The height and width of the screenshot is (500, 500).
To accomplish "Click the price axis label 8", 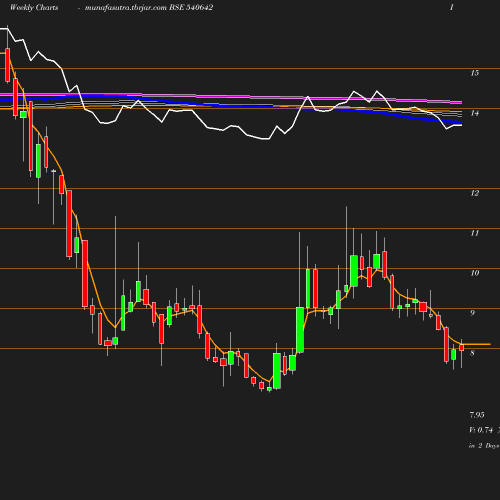I will coord(472,353).
